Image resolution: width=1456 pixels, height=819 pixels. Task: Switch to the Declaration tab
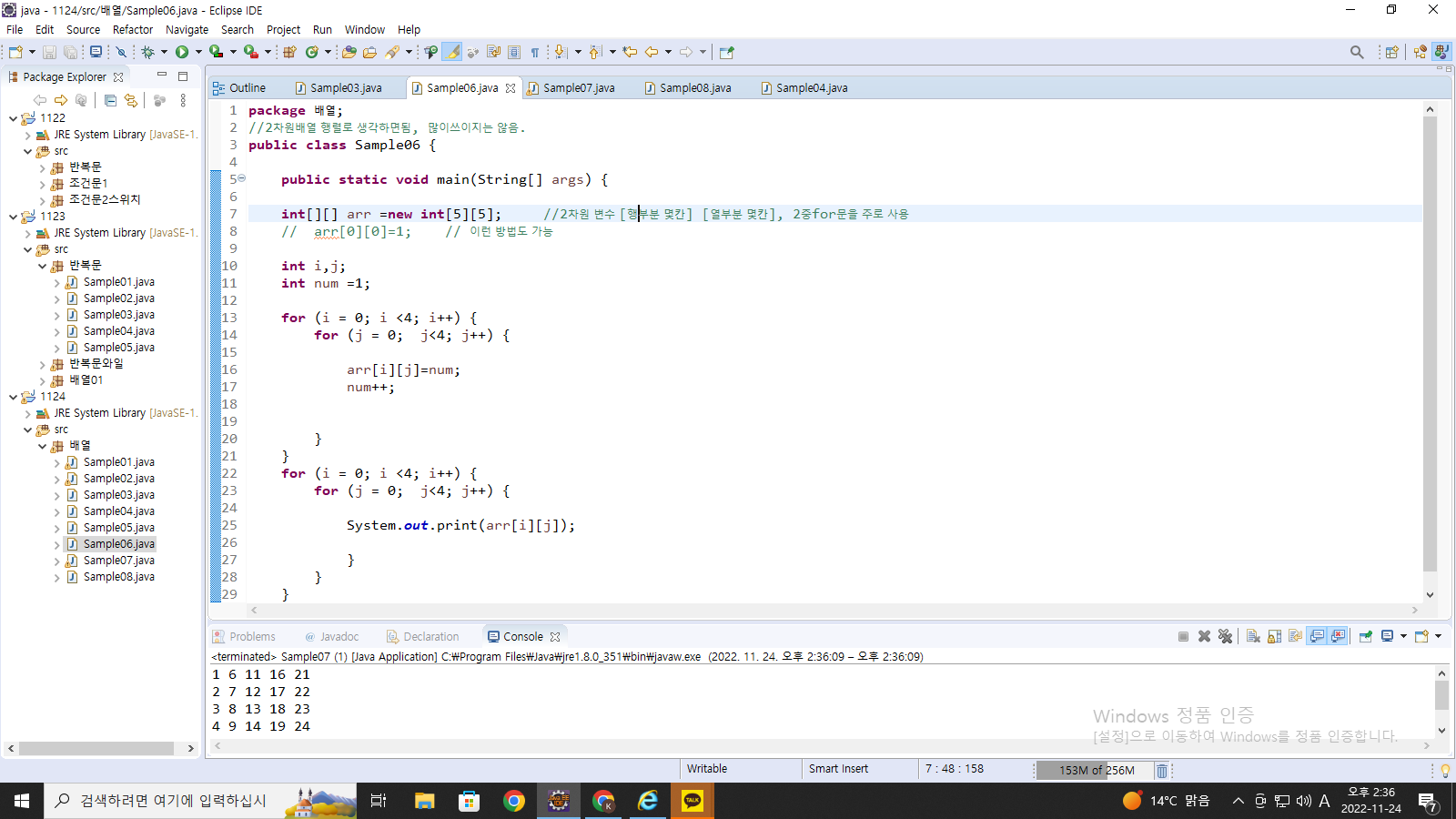(x=422, y=637)
